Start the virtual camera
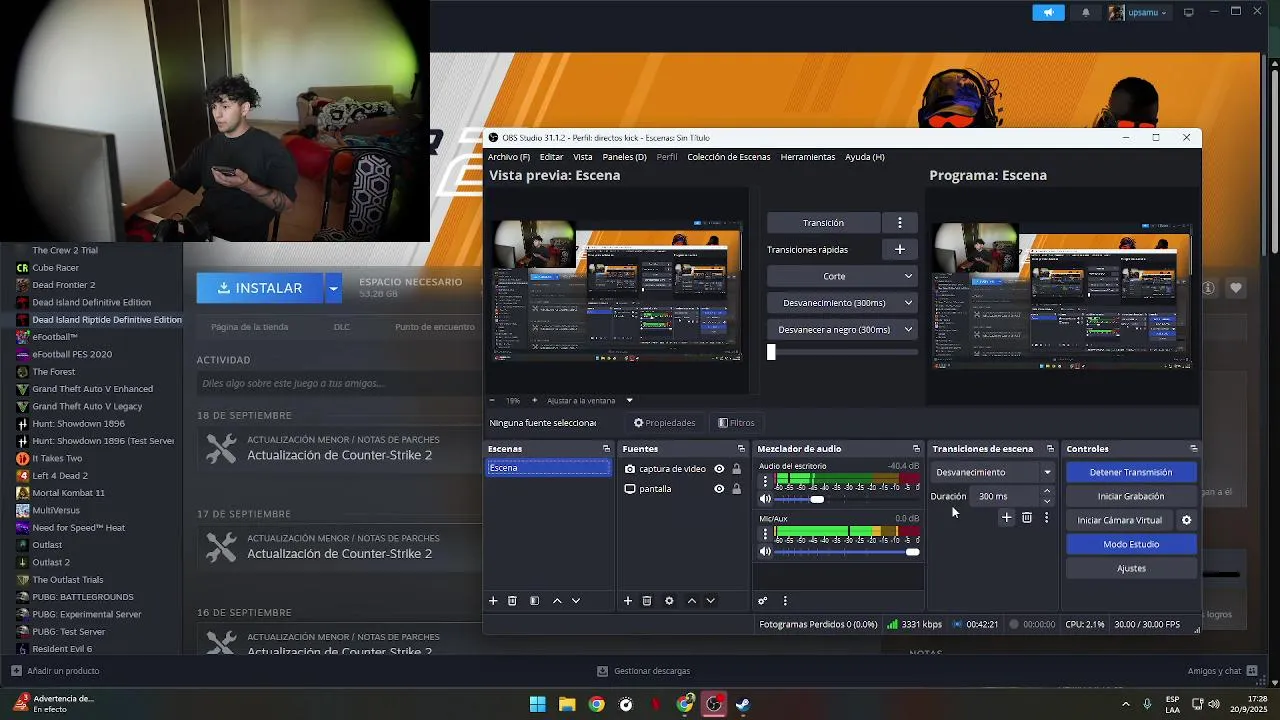This screenshot has width=1280, height=720. 1119,520
